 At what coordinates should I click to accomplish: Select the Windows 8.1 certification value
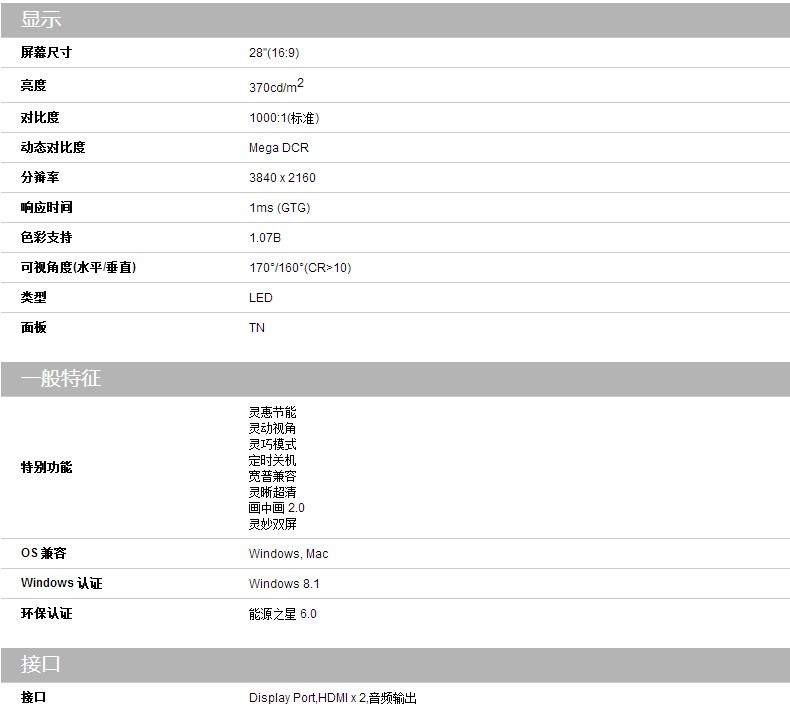(x=284, y=584)
